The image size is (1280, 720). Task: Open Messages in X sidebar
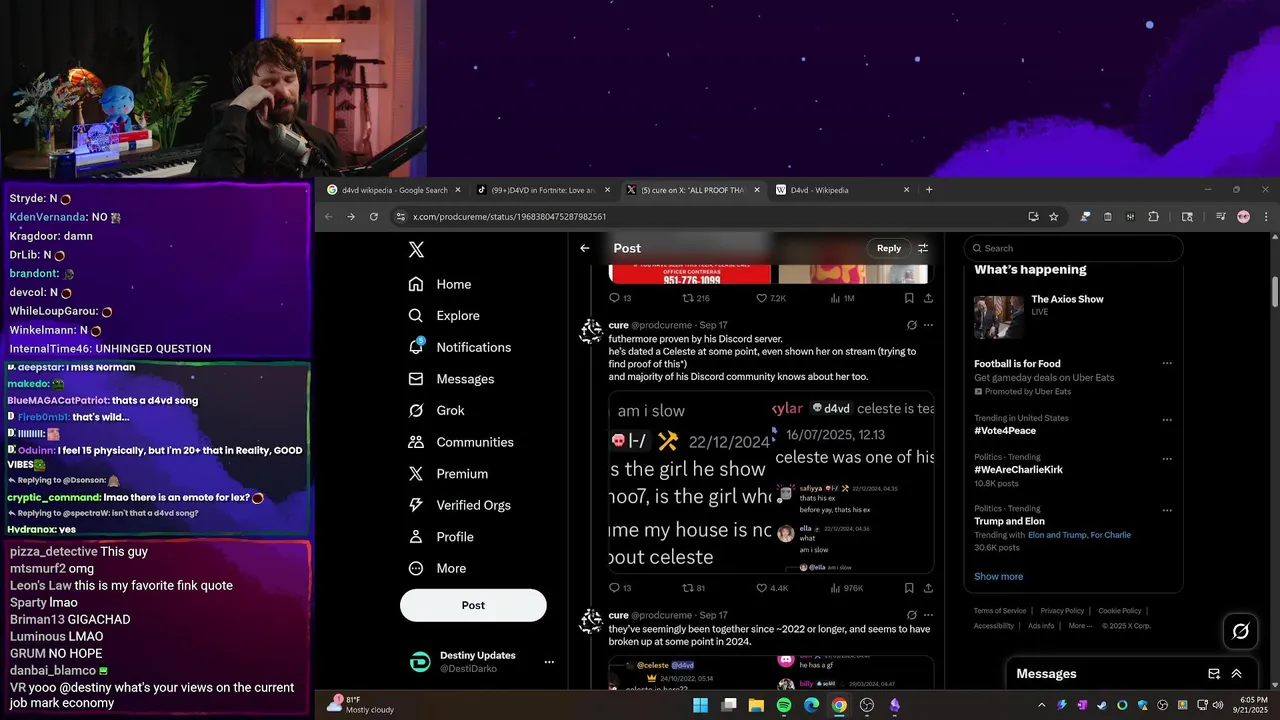point(451,379)
